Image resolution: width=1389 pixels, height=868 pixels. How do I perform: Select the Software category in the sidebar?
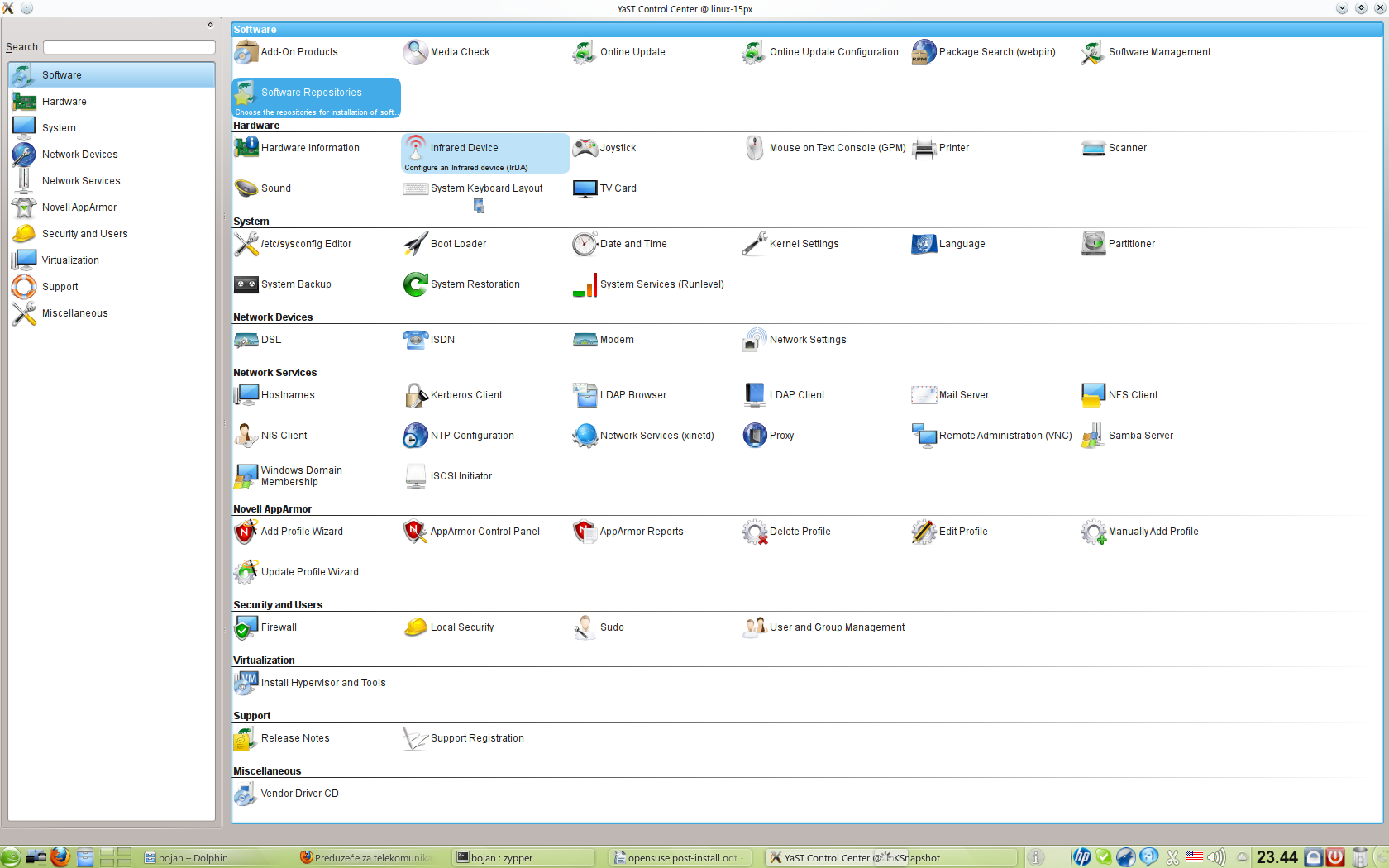(x=112, y=75)
